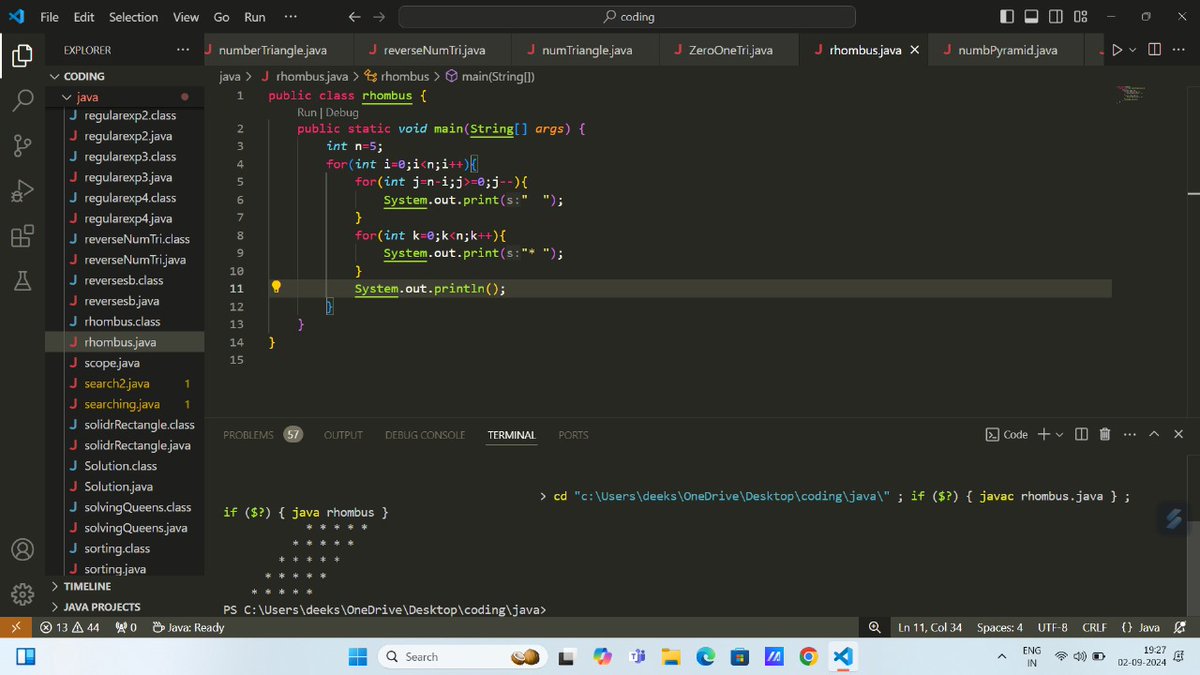Kill the terminal with trash icon
1200x675 pixels.
pyautogui.click(x=1105, y=434)
